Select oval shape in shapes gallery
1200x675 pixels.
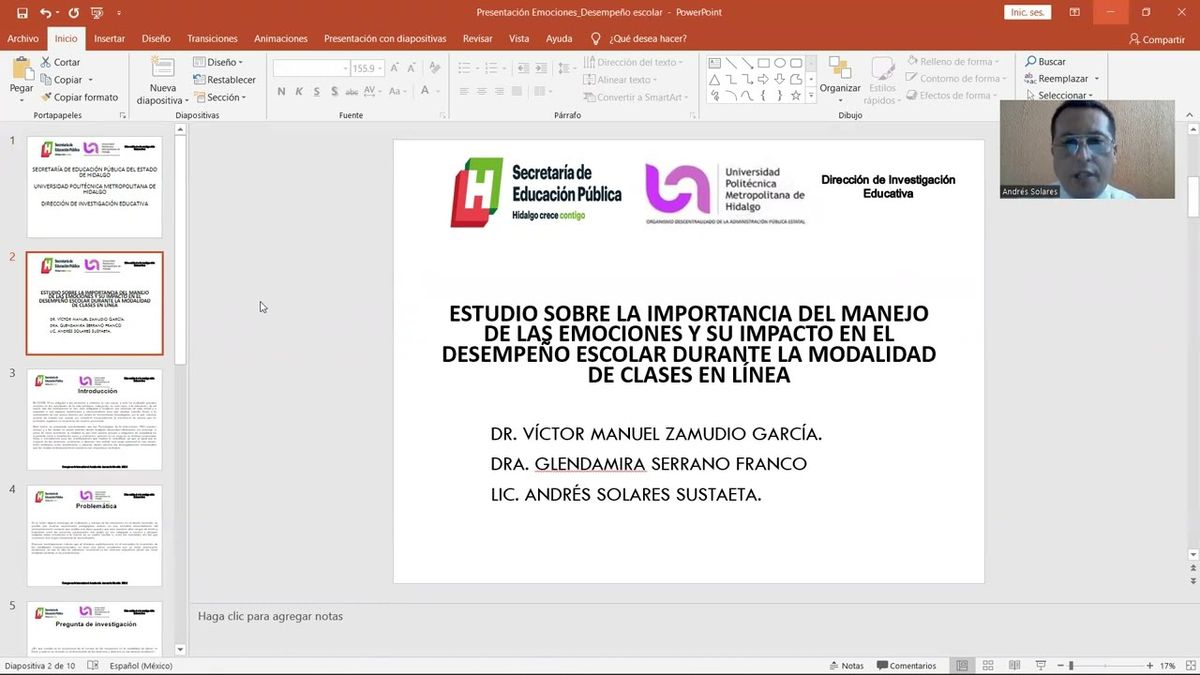point(779,62)
